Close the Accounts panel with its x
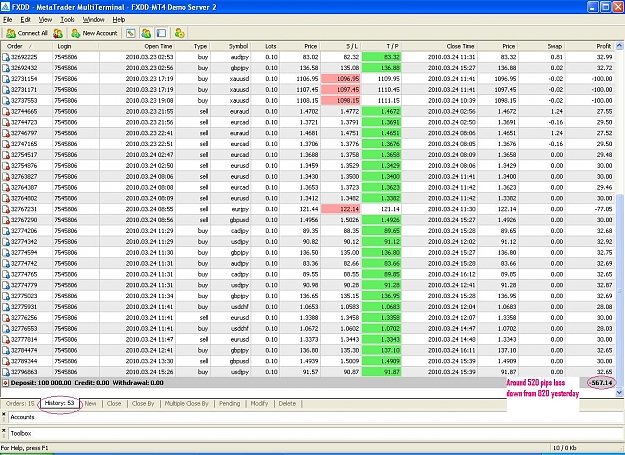This screenshot has width=625, height=455. (x=4, y=414)
